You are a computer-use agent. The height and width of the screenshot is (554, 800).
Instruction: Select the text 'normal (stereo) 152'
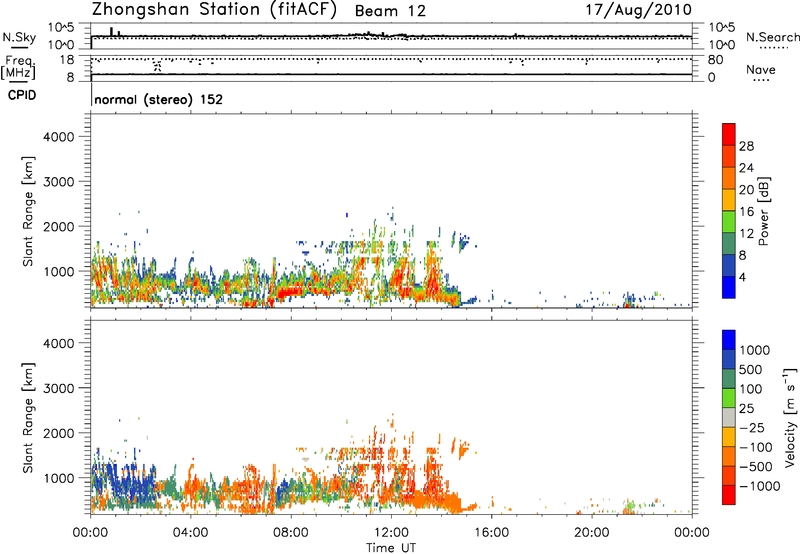[159, 99]
